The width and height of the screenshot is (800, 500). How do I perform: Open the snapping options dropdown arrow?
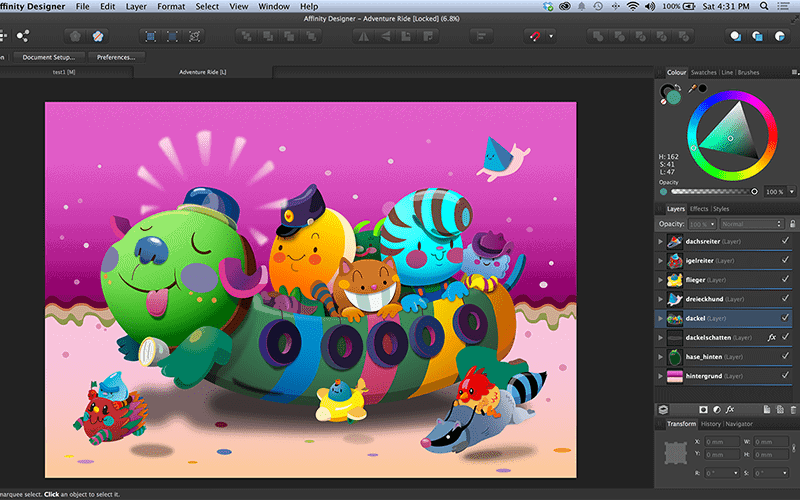551,36
